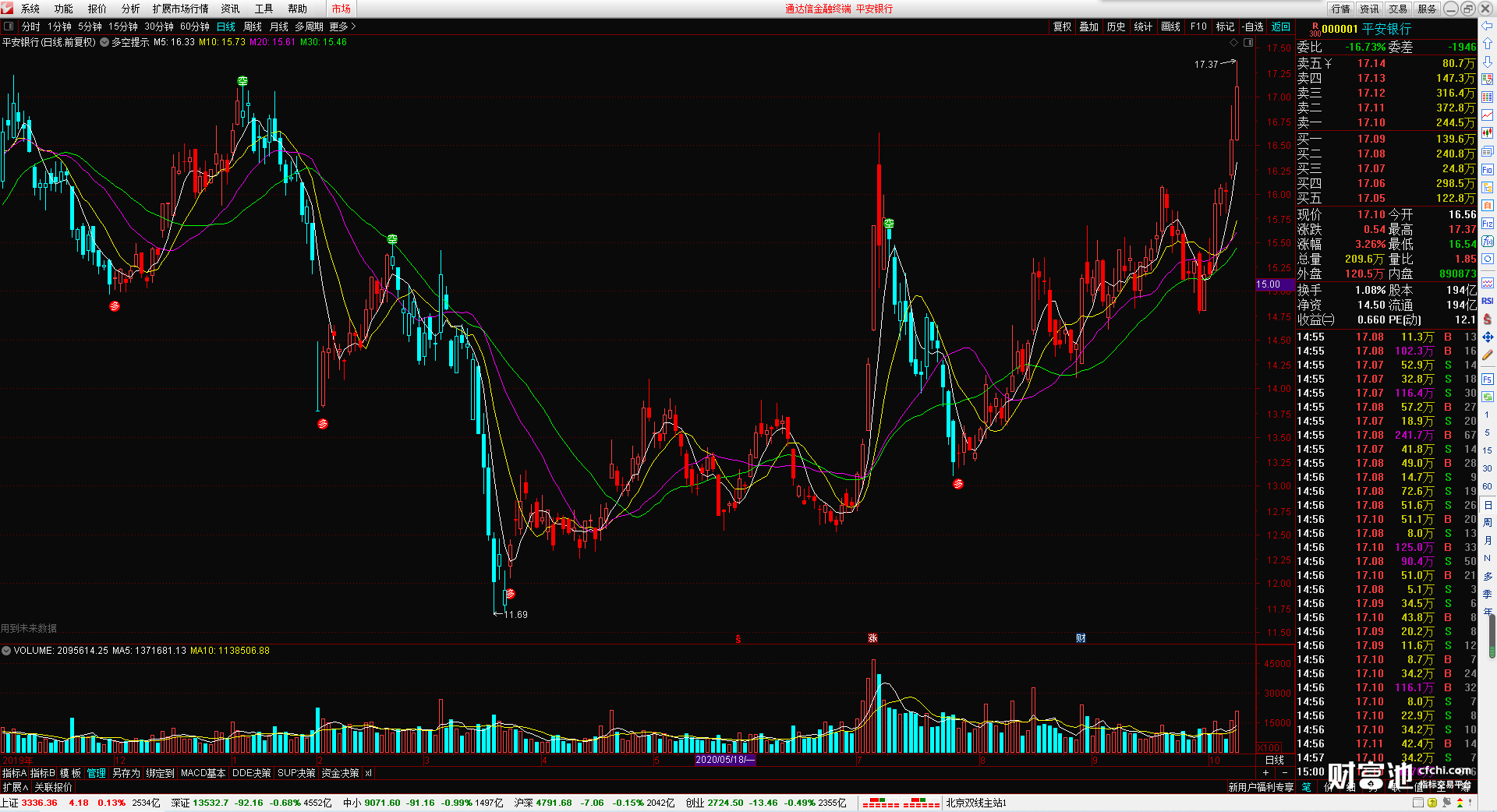Click the up arrow icon for previous stock
Screen dimensions: 1497x812
tap(1488, 44)
